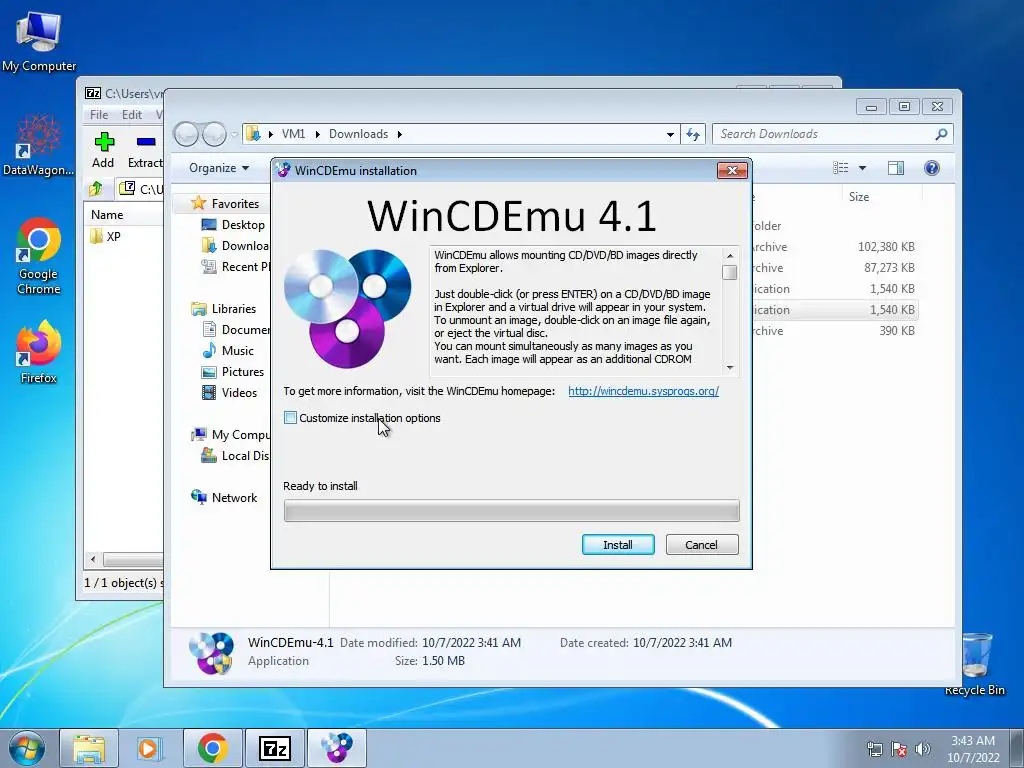This screenshot has width=1024, height=768.
Task: Toggle the preview pane button
Action: [896, 168]
